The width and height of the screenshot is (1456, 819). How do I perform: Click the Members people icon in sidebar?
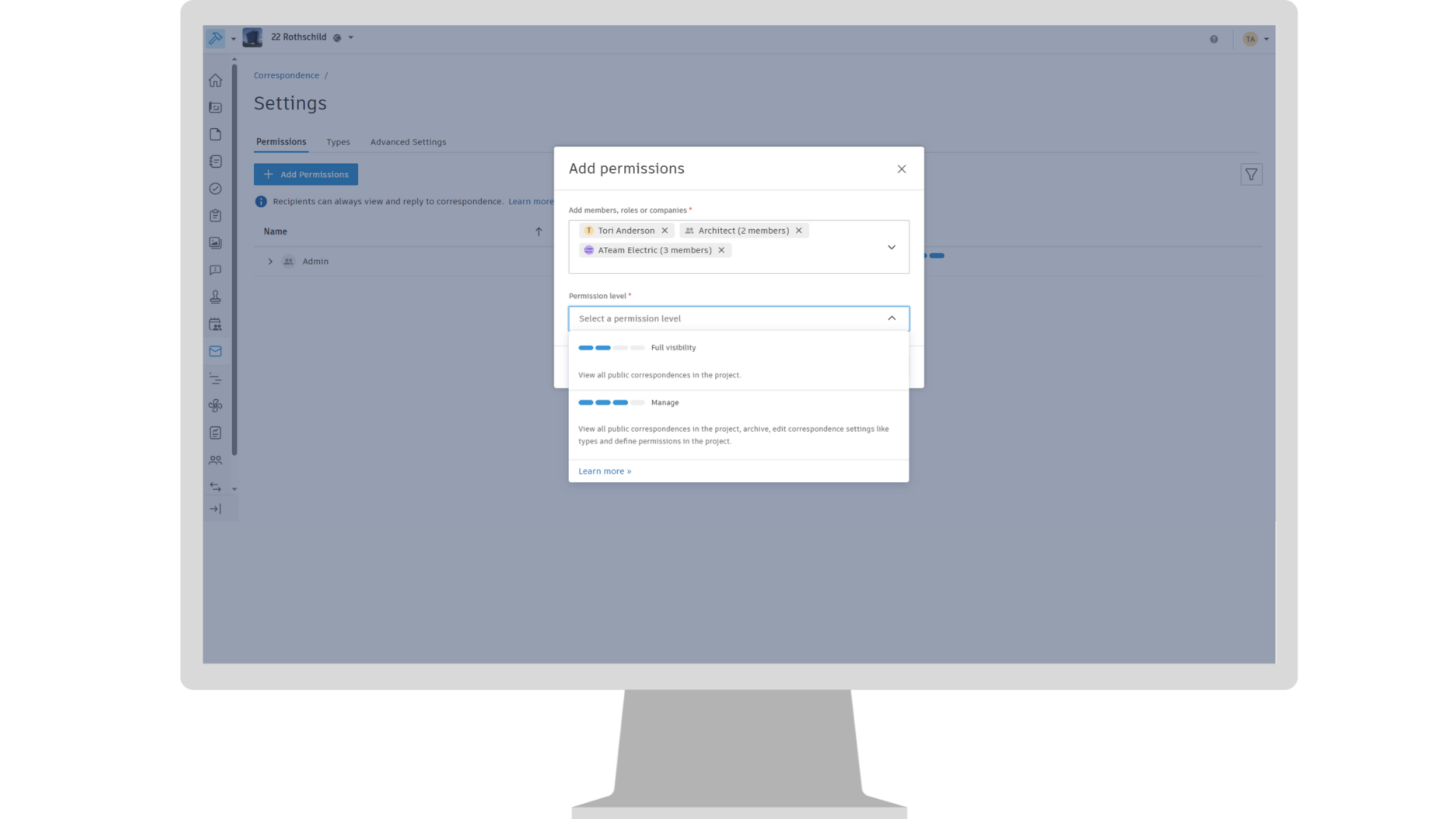(215, 460)
